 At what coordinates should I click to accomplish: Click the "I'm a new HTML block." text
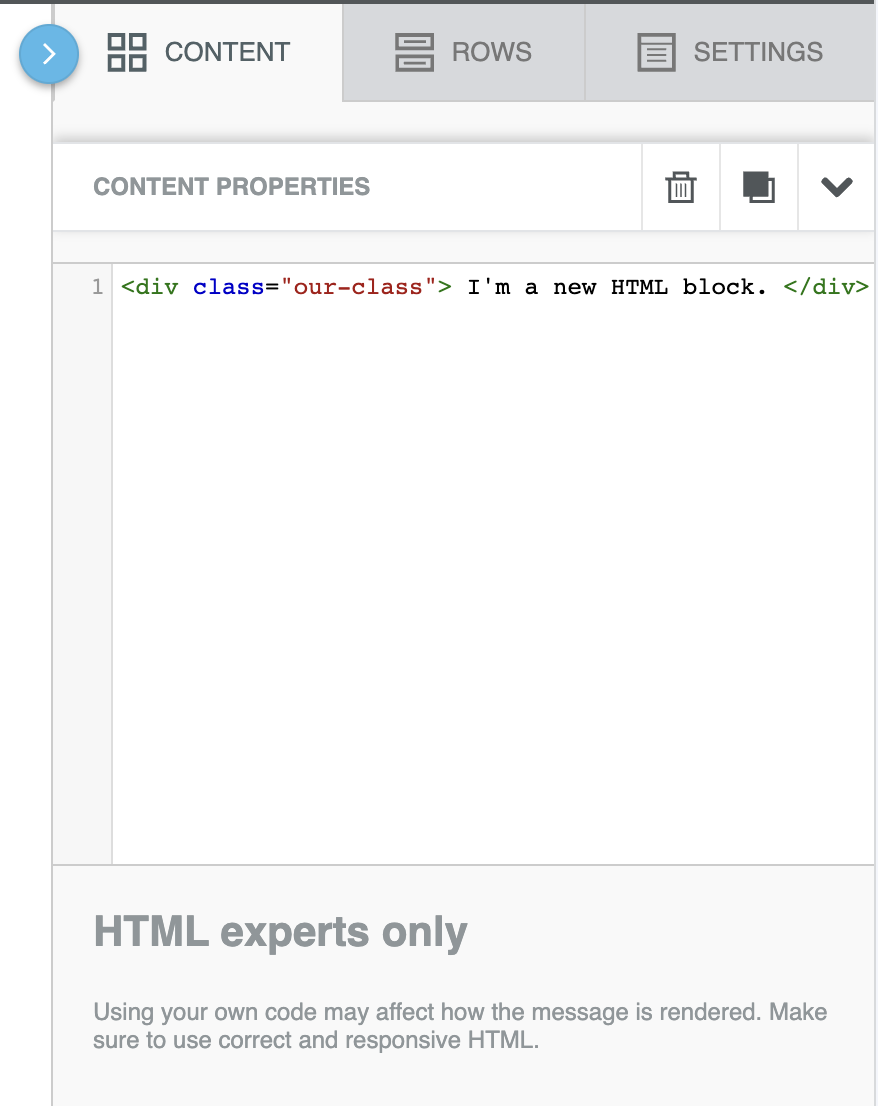click(617, 287)
